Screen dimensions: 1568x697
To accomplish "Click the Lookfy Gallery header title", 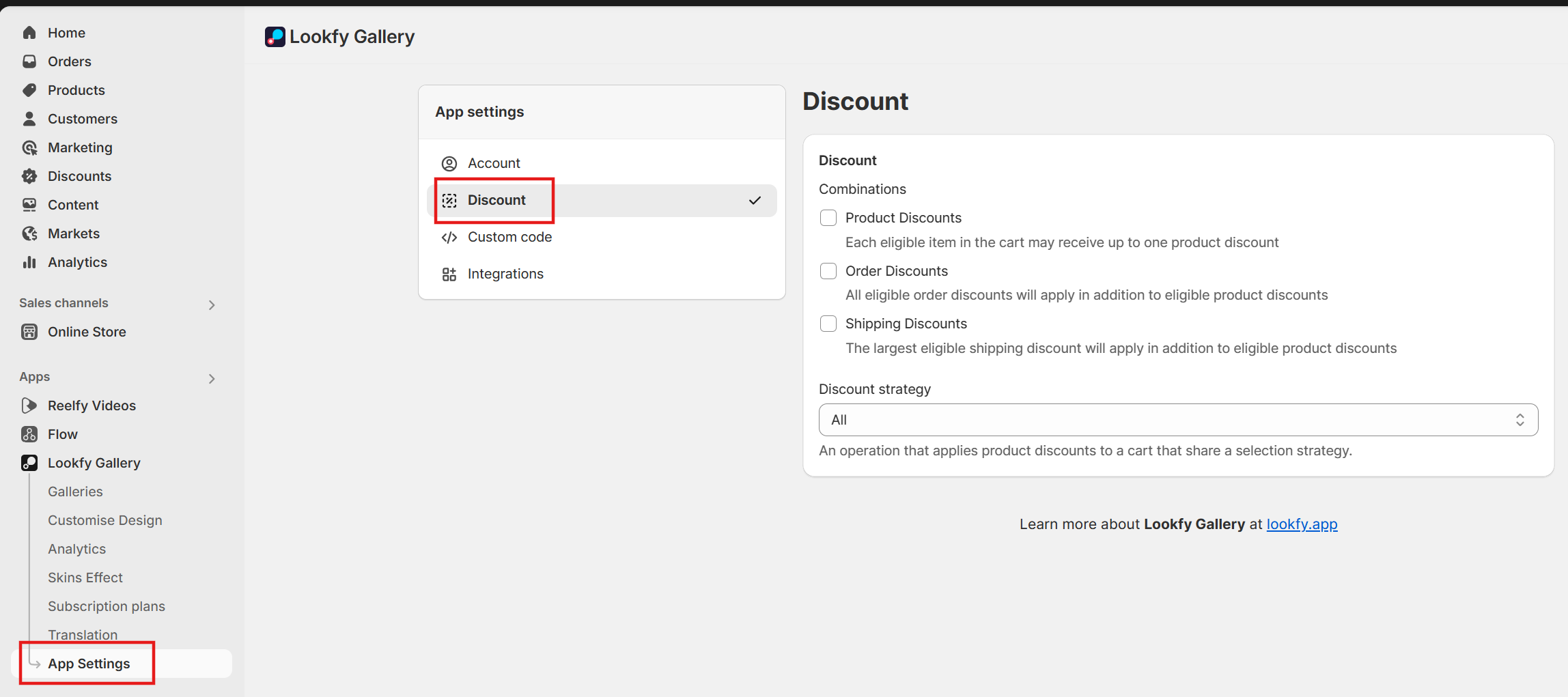I will 352,37.
